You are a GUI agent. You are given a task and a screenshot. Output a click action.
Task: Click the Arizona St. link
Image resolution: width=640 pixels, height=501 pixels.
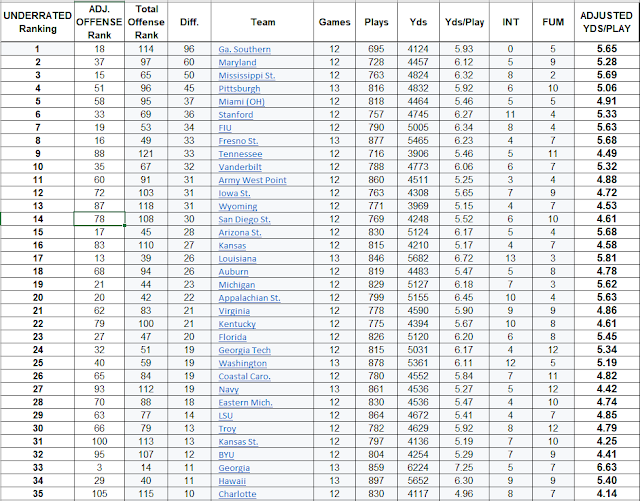point(240,232)
